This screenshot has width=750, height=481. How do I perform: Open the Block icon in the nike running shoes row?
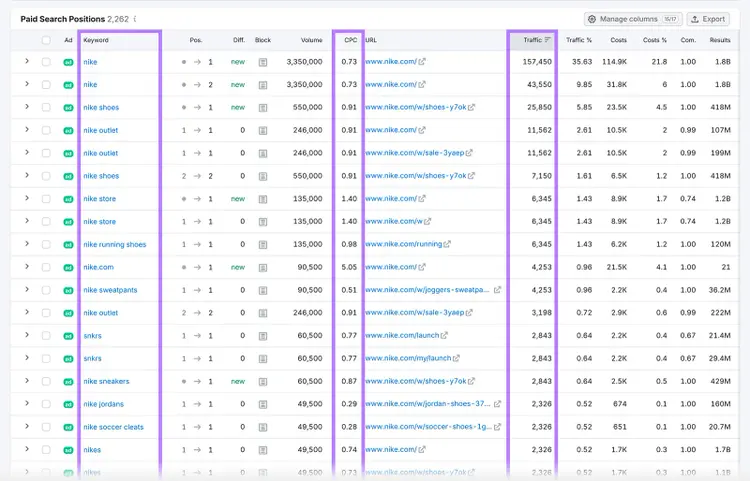pos(263,245)
